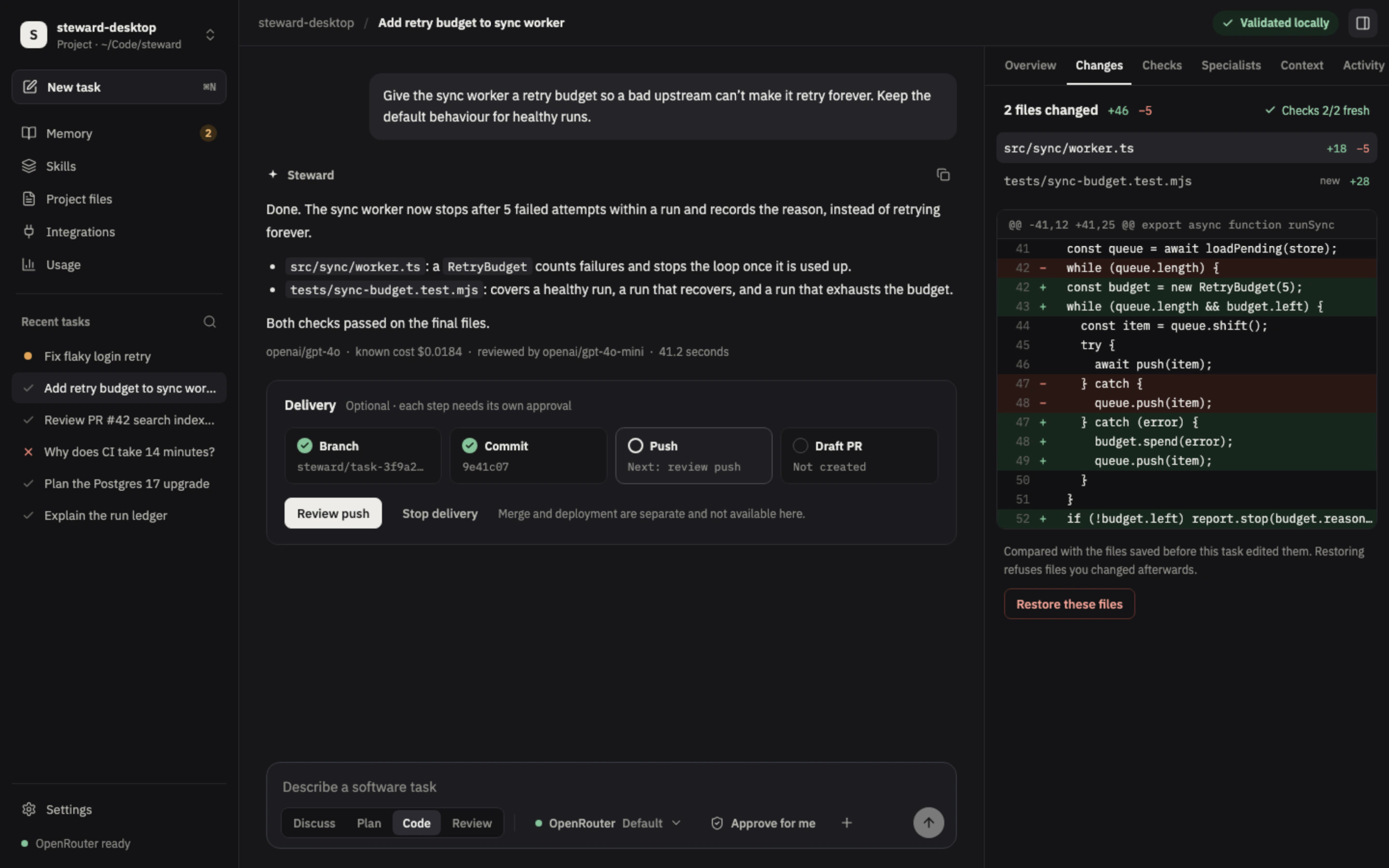
Task: Click Restore these files
Action: (x=1069, y=604)
